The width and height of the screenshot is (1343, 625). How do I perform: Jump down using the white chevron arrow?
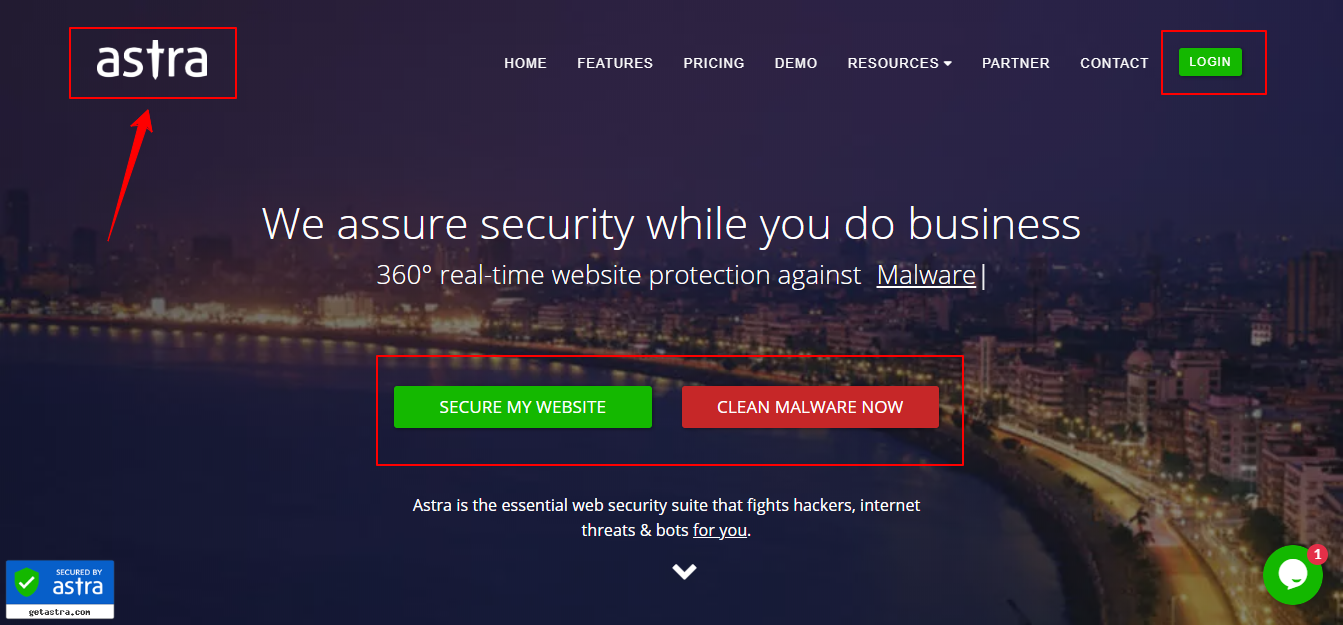(x=684, y=572)
